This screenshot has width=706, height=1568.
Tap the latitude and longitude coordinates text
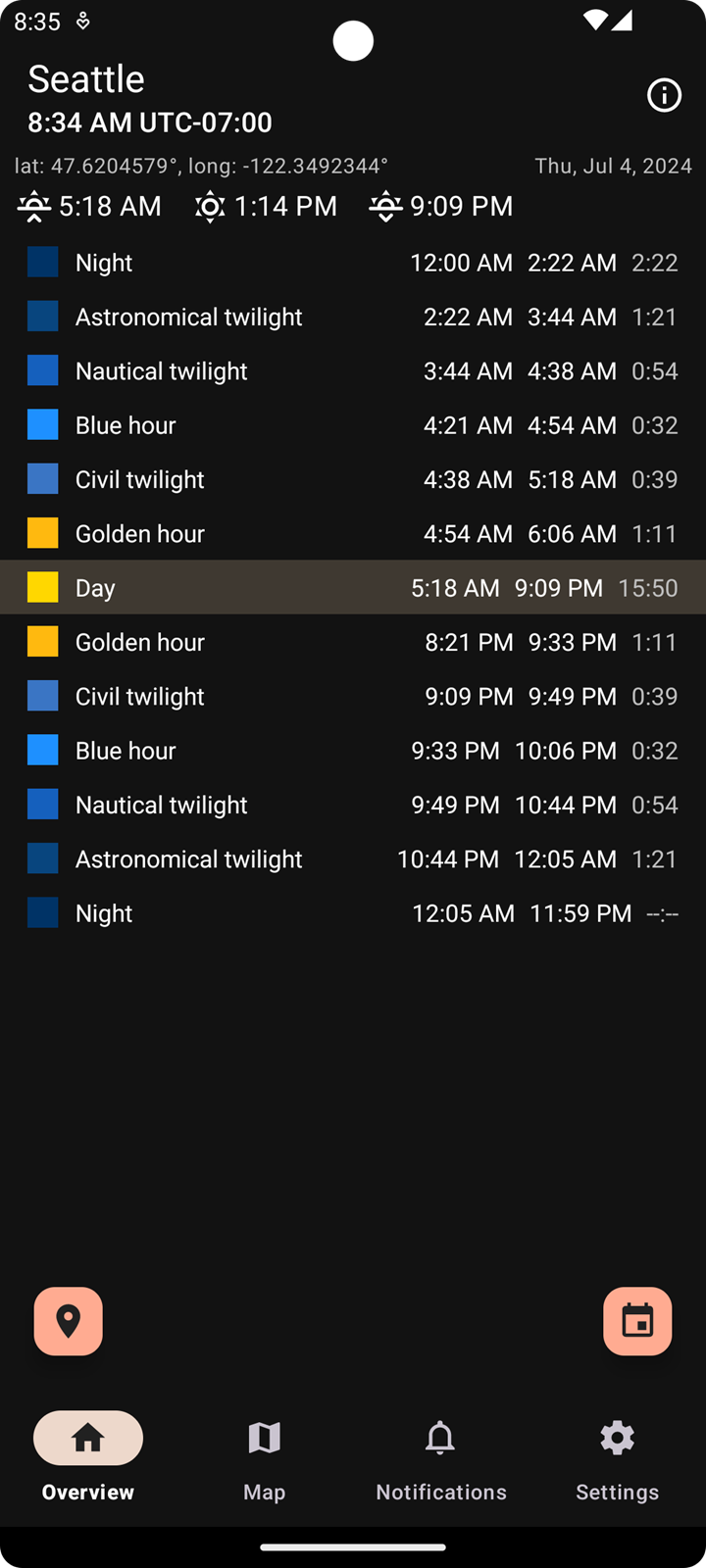pyautogui.click(x=201, y=166)
